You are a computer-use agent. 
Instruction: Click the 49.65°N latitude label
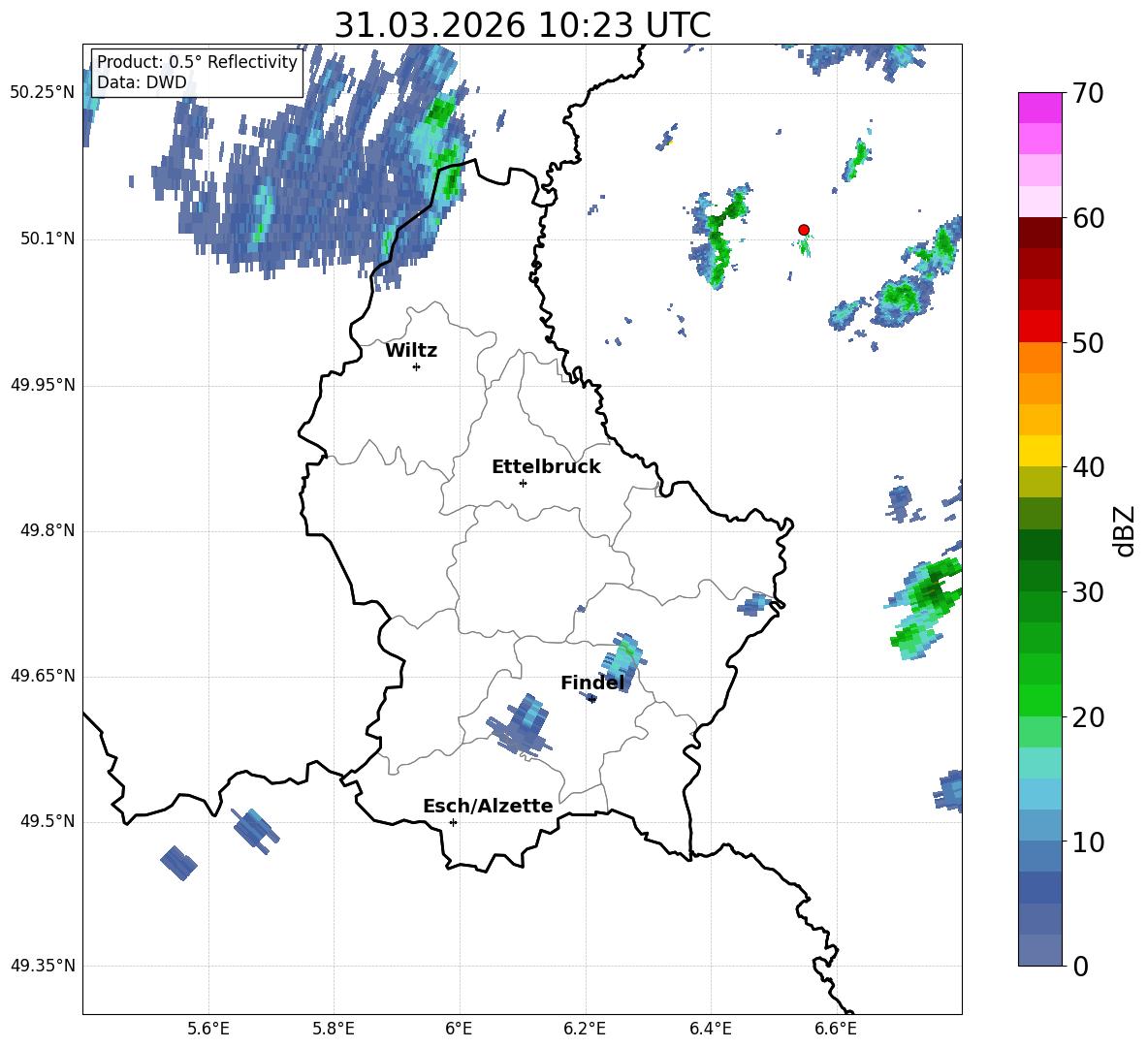point(43,676)
